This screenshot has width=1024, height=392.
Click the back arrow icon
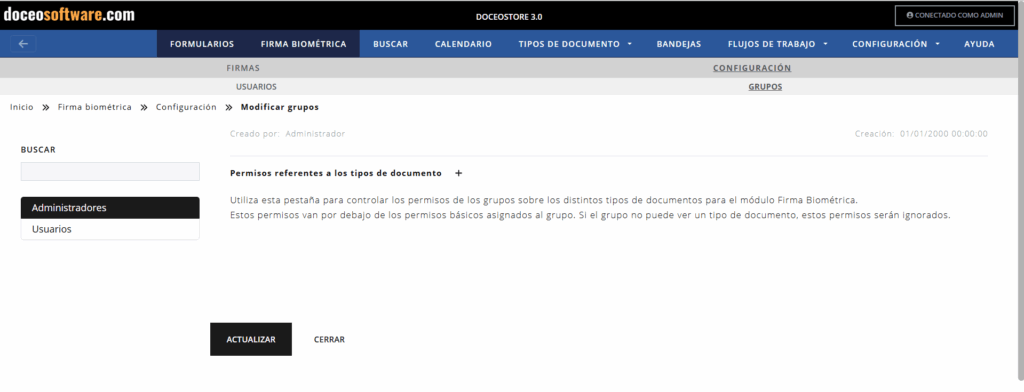coord(24,44)
